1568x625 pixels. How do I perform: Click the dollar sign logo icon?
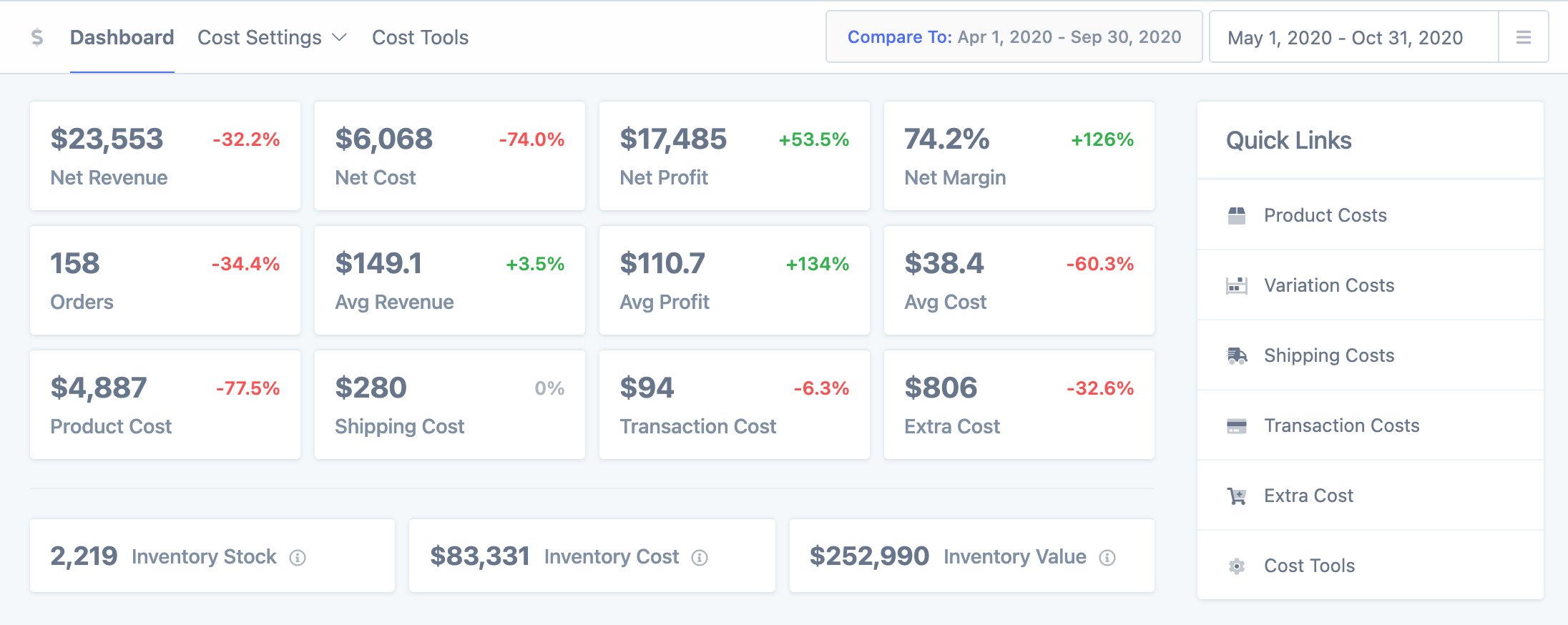tap(37, 37)
